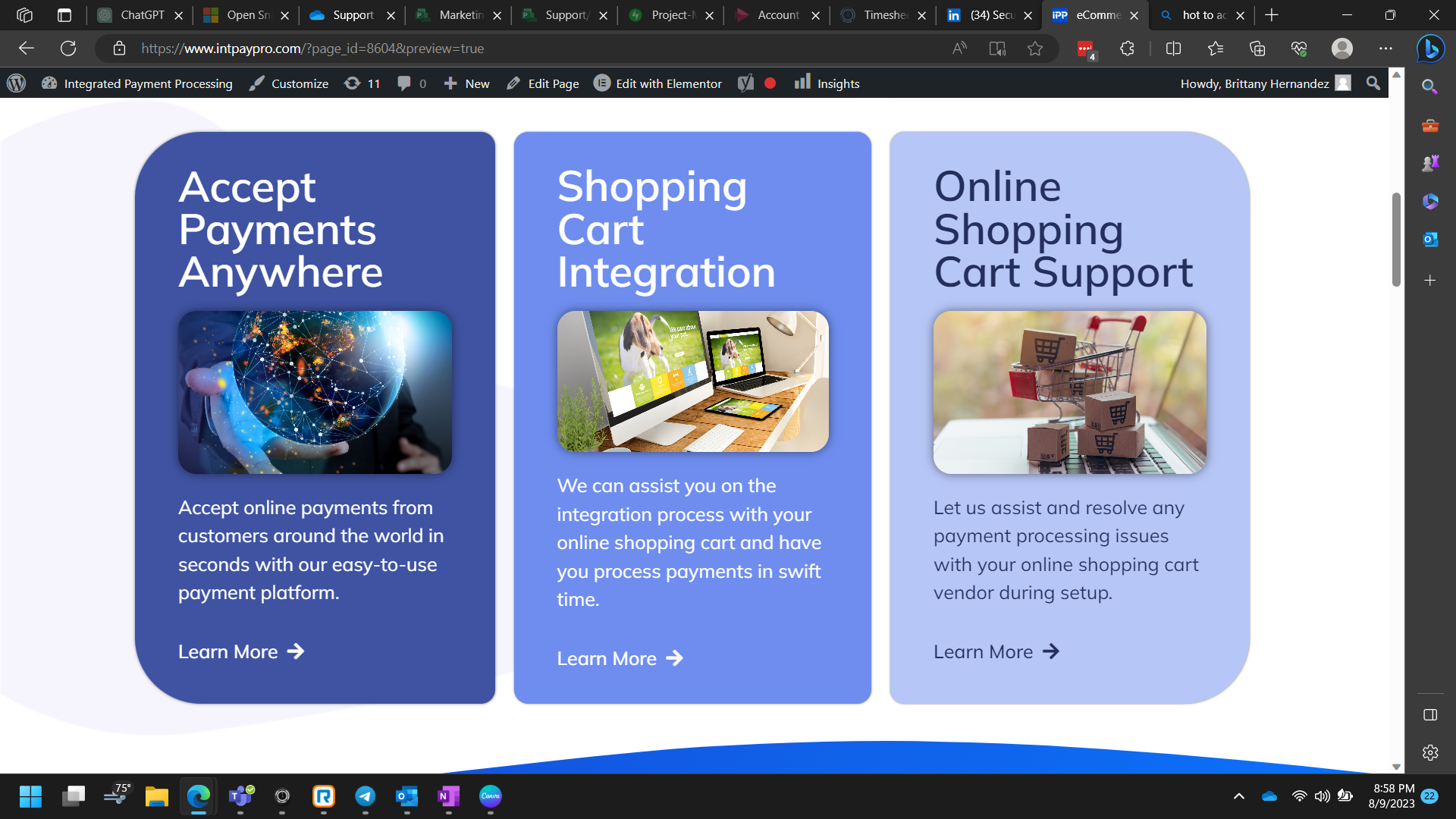Switch to the eCommerce tab
The width and height of the screenshot is (1456, 819).
[x=1097, y=15]
